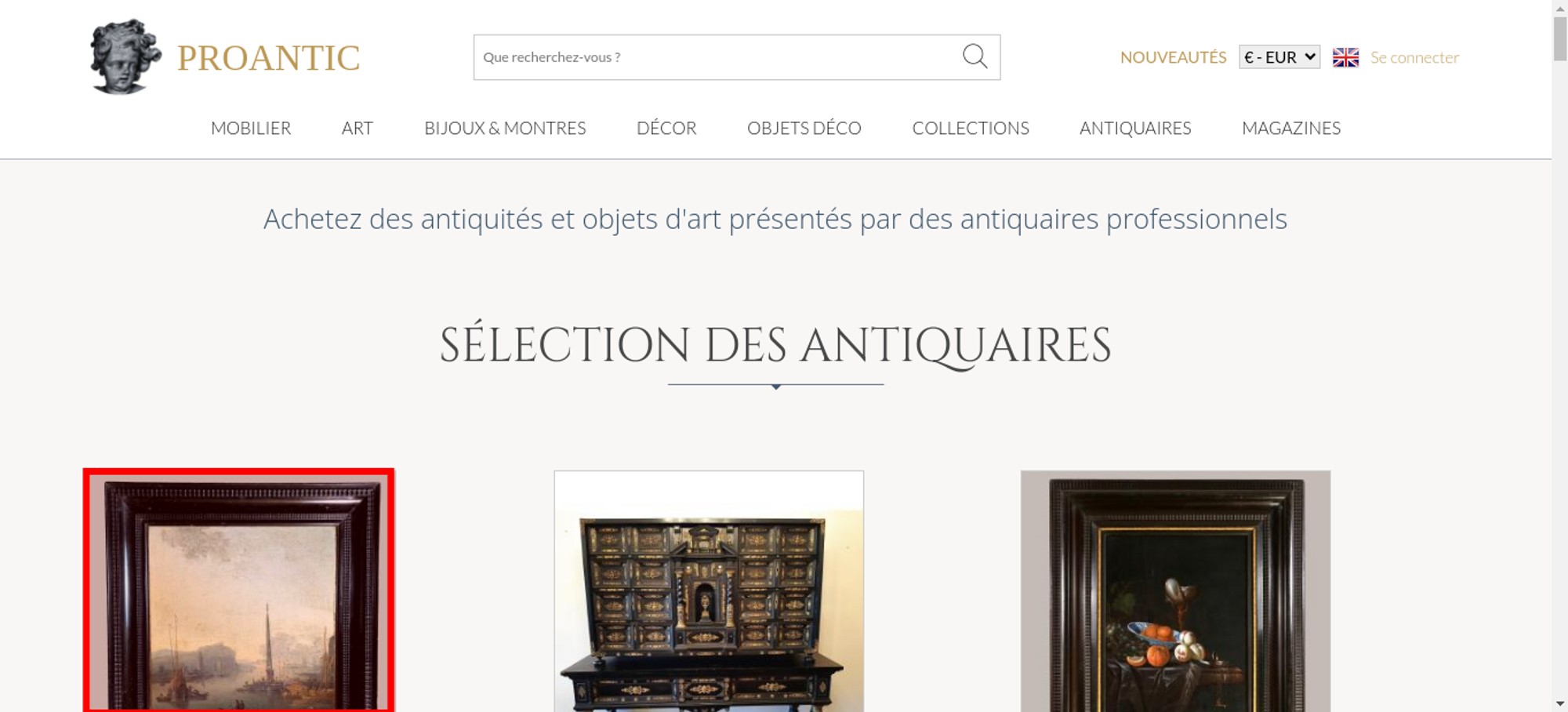
Task: Open the OBJETS DÉCO menu
Action: point(804,128)
